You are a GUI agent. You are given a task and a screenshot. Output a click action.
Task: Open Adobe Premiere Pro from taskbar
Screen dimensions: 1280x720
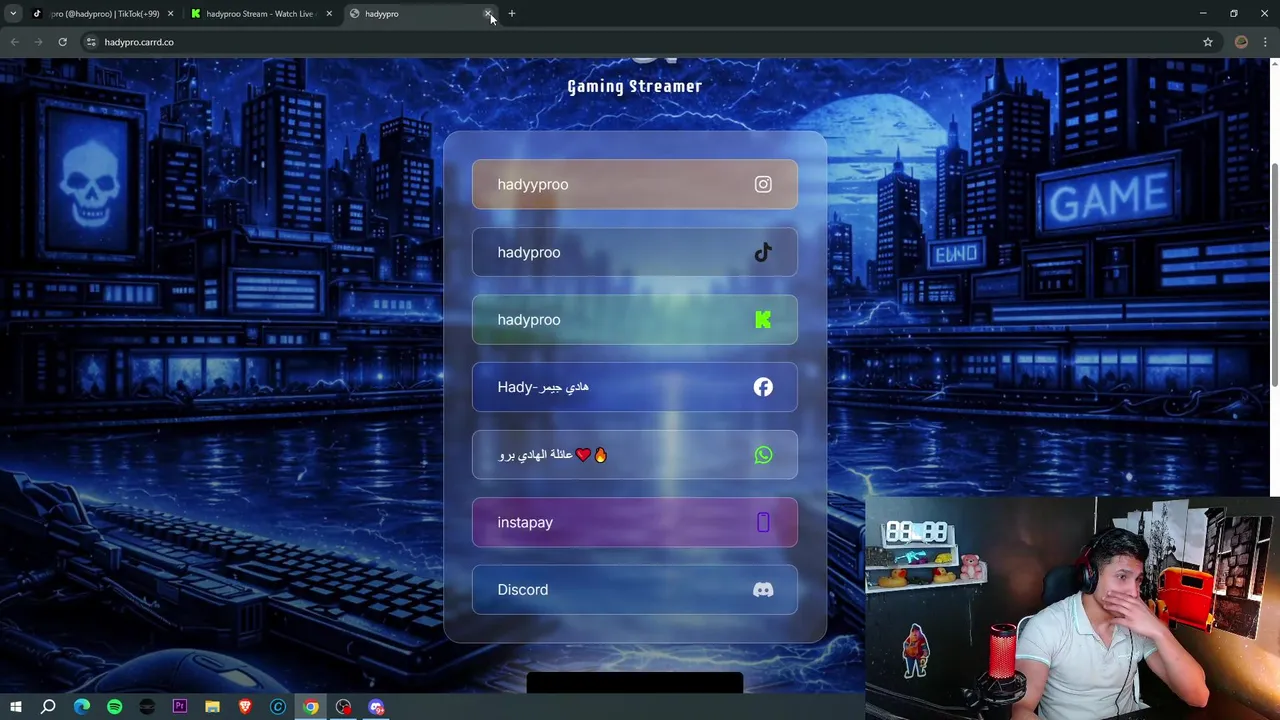tap(180, 707)
